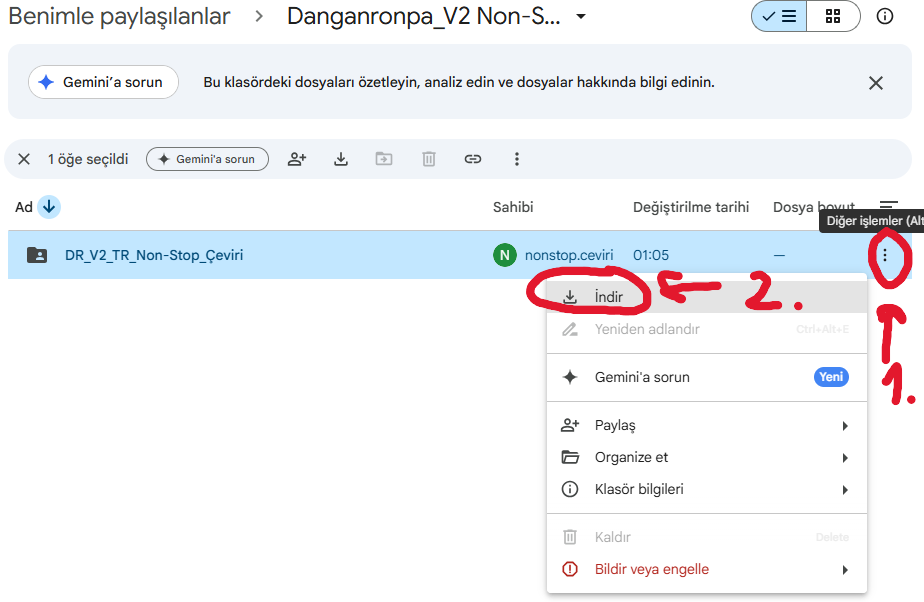Expand the arrow beside Bildir veya engelle
The width and height of the screenshot is (924, 602).
point(845,570)
